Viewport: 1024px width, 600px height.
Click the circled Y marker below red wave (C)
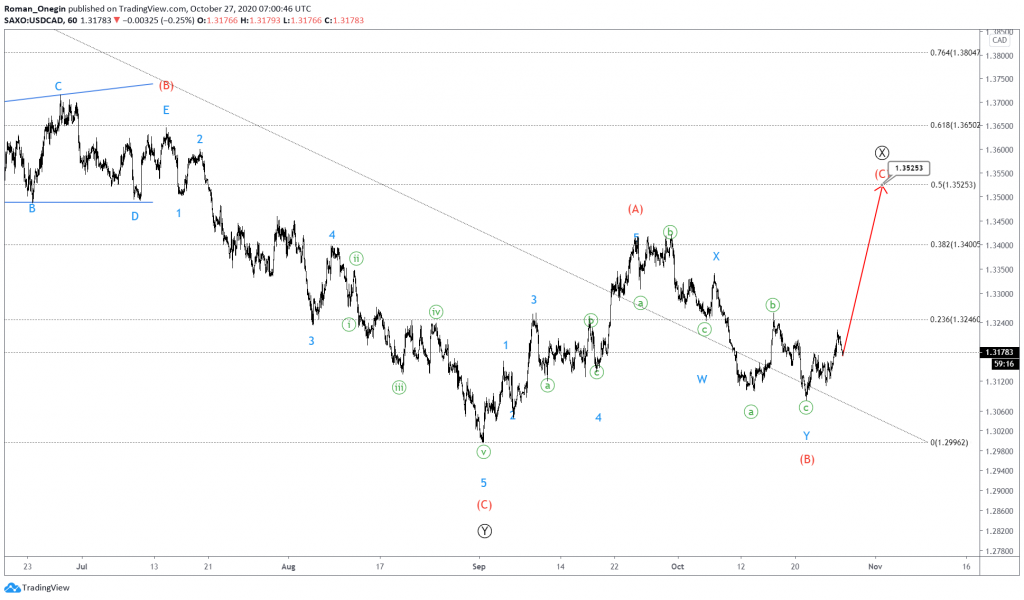tap(484, 531)
